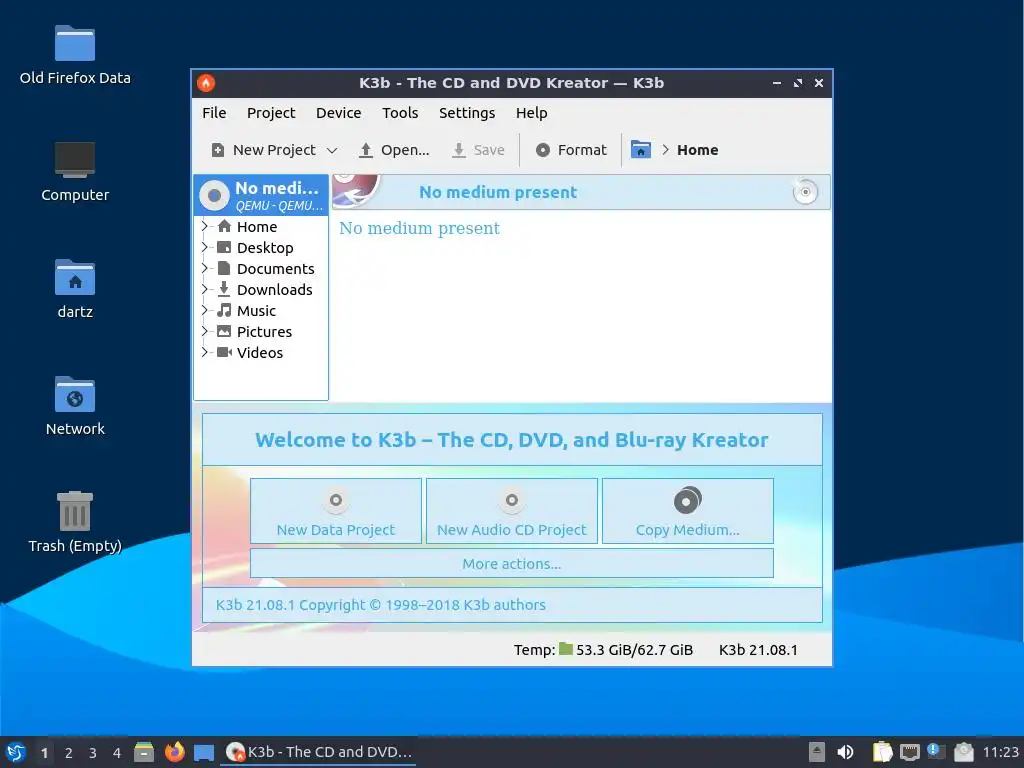Click the Videos camera icon in tree
Screen dimensions: 1024x768
tap(224, 352)
